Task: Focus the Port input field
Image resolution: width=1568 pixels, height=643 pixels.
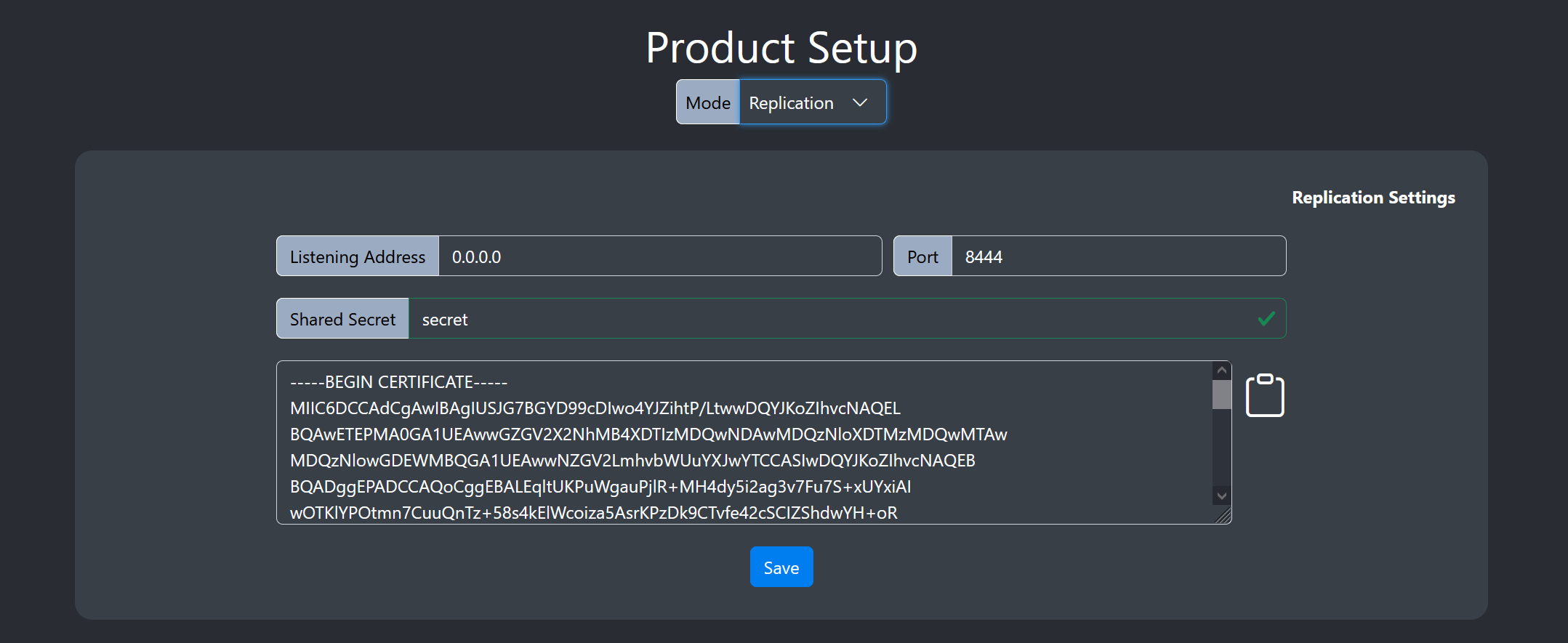Action: pyautogui.click(x=1119, y=256)
